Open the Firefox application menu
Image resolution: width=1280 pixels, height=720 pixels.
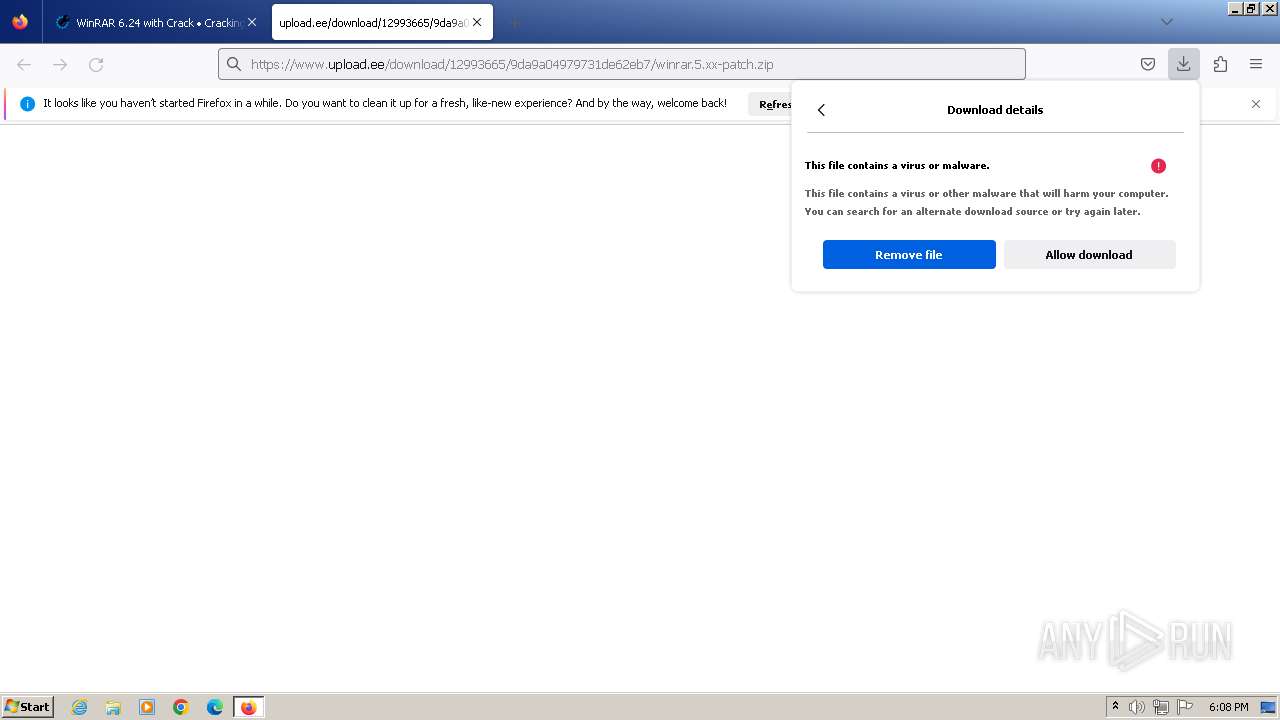[x=1256, y=64]
